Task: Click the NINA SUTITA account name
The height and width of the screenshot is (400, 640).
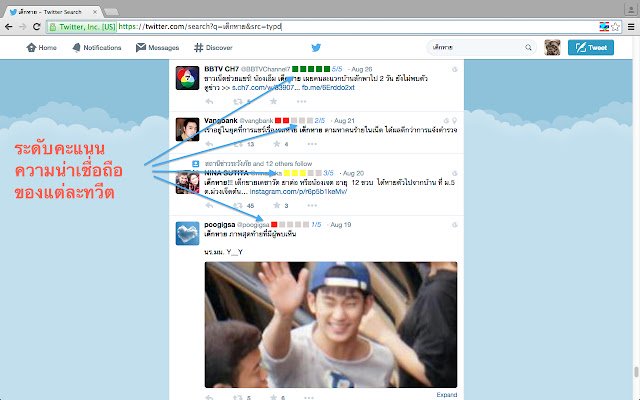Action: click(226, 173)
